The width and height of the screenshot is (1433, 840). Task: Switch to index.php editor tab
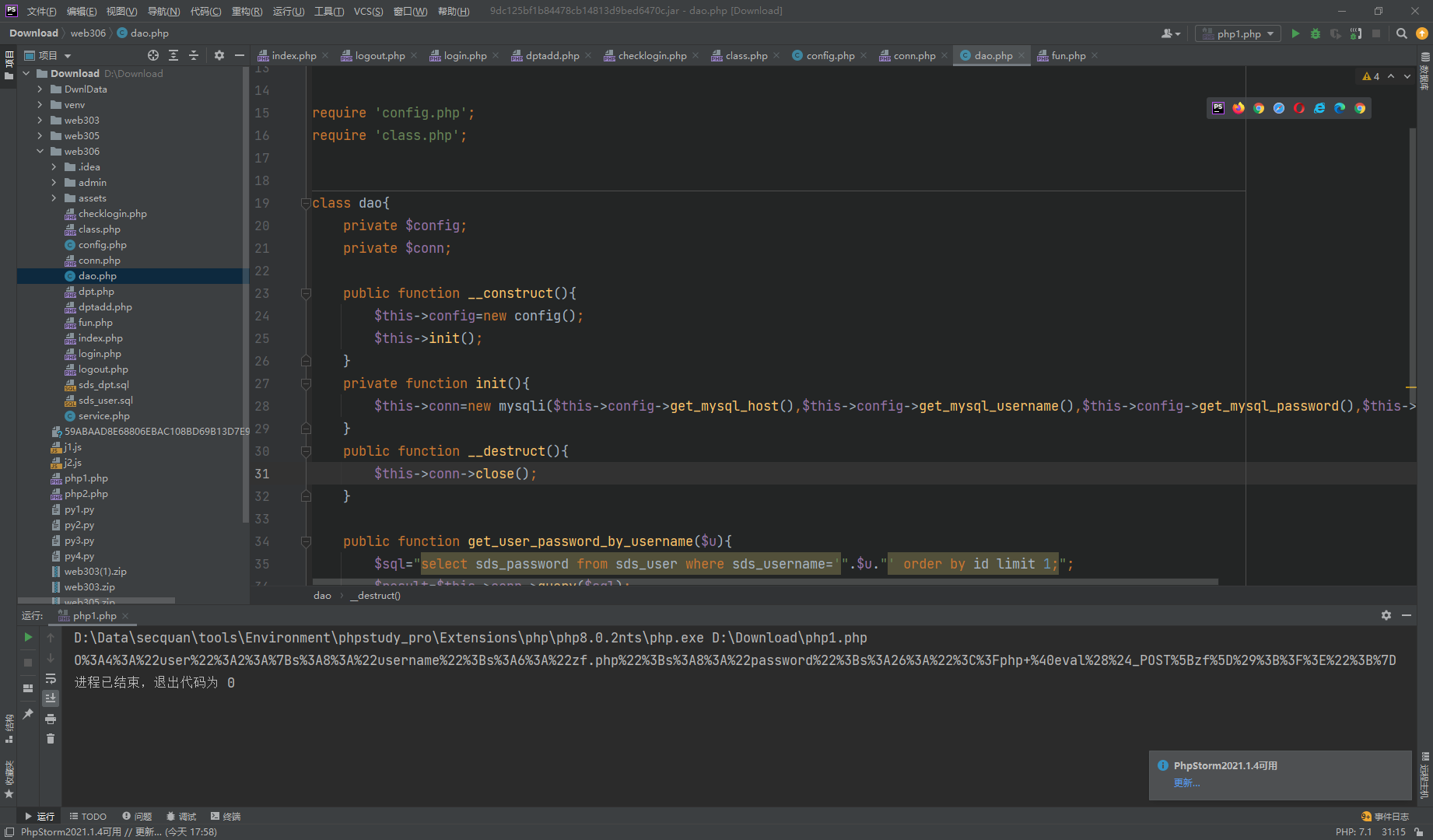pyautogui.click(x=293, y=55)
